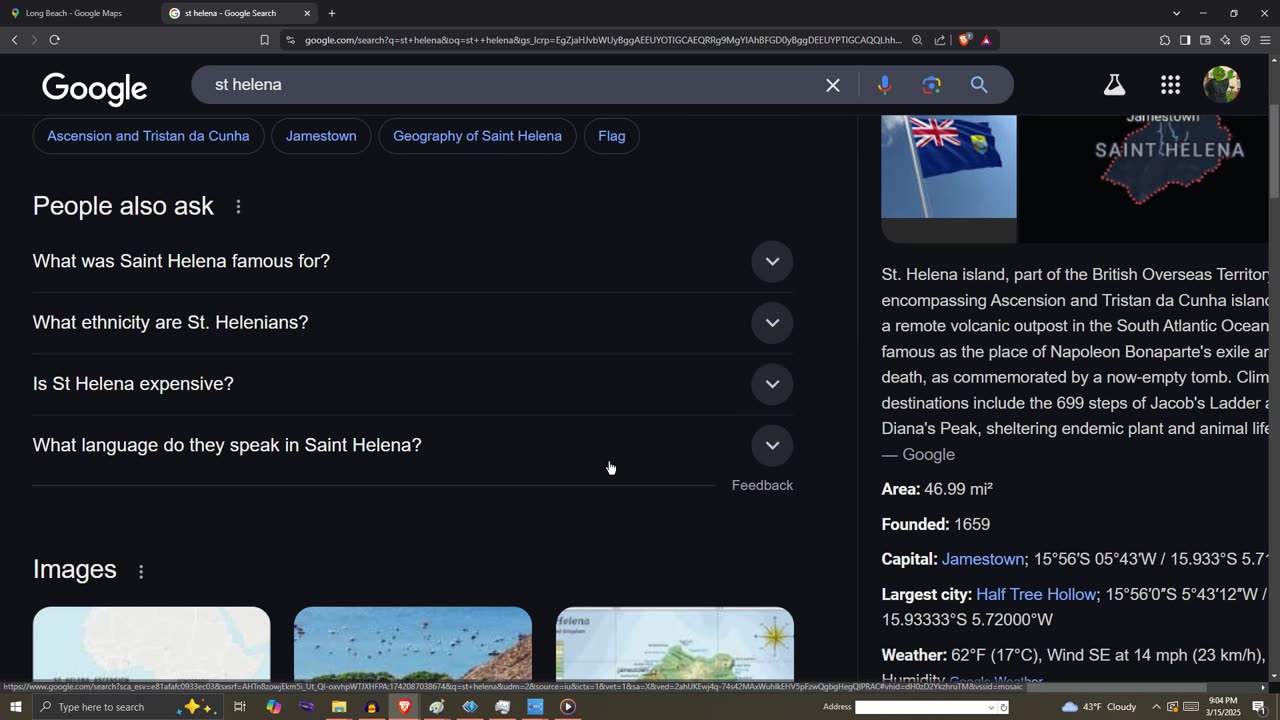The height and width of the screenshot is (720, 1280).
Task: Click the Windows taskbar search box
Action: click(126, 707)
